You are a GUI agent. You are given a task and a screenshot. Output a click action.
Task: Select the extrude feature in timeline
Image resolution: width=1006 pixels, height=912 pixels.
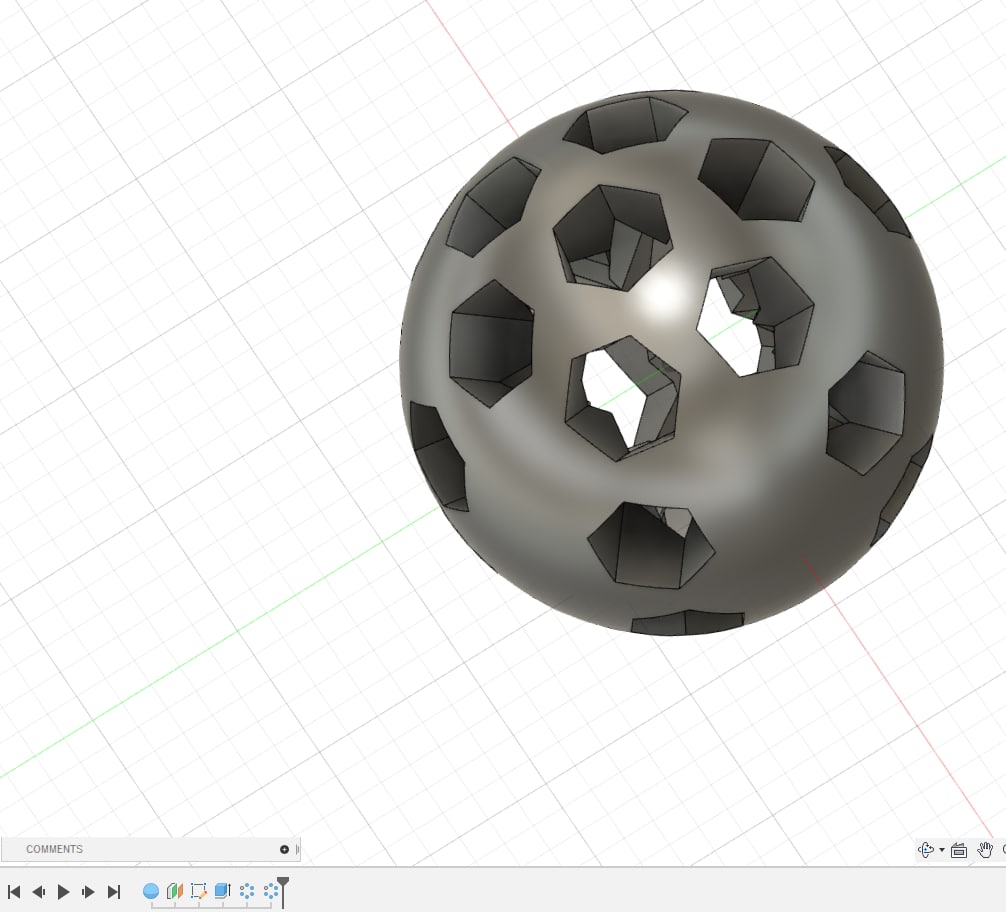coord(223,891)
